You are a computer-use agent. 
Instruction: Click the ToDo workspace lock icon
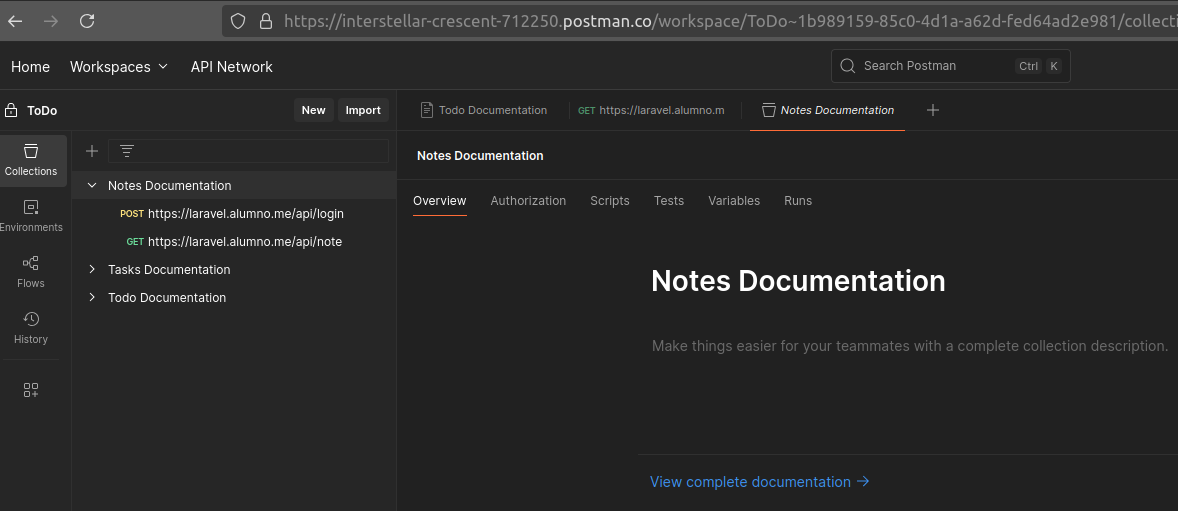click(11, 110)
